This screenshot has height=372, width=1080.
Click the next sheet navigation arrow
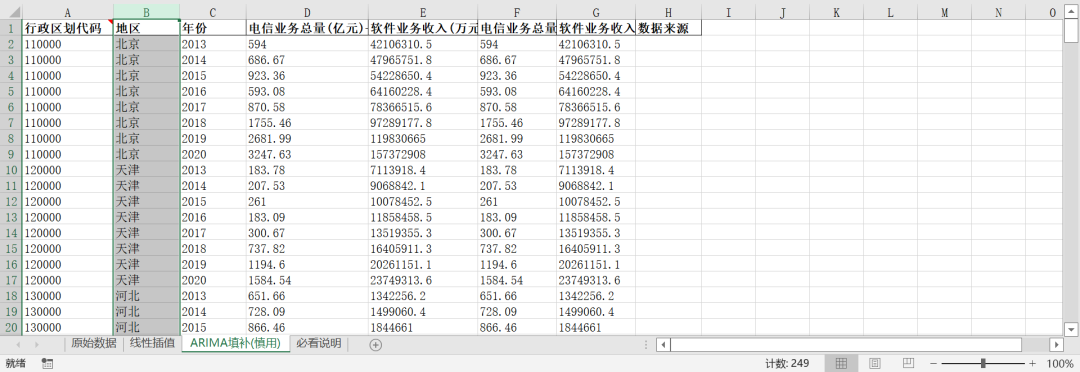click(x=37, y=344)
